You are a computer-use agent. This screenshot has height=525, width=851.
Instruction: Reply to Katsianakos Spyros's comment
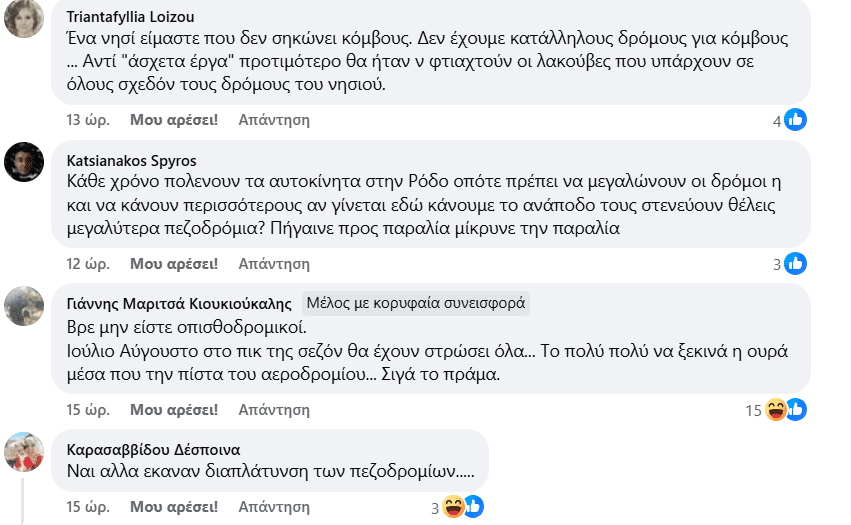tap(274, 264)
